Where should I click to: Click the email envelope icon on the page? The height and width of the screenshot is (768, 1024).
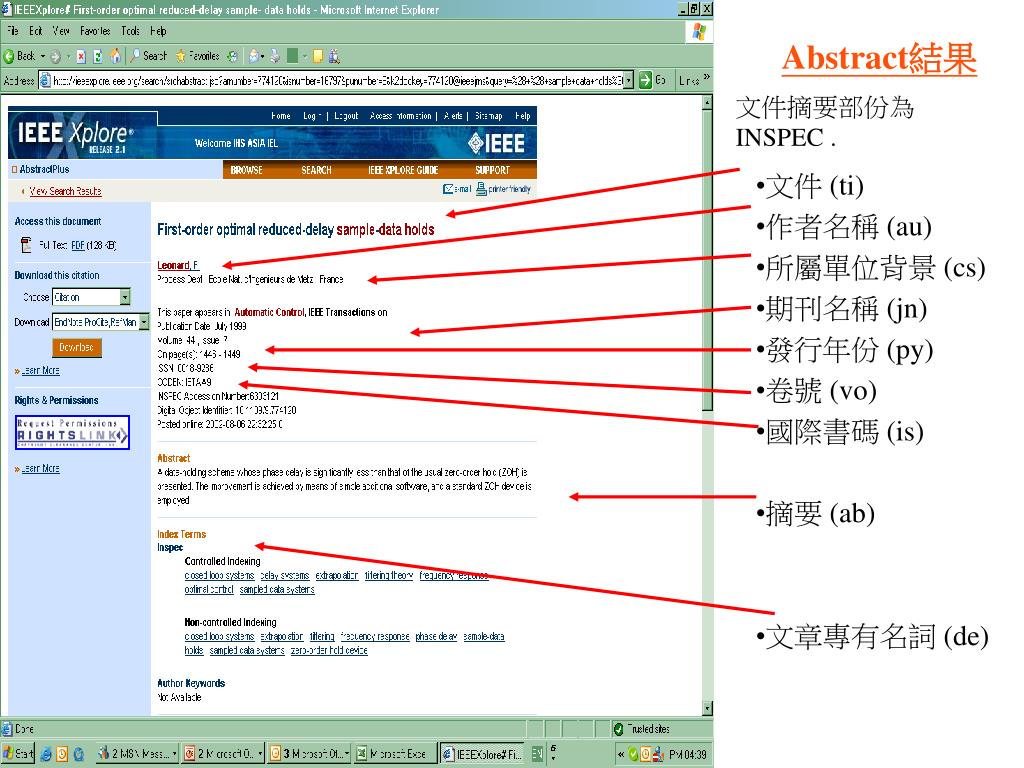[448, 189]
